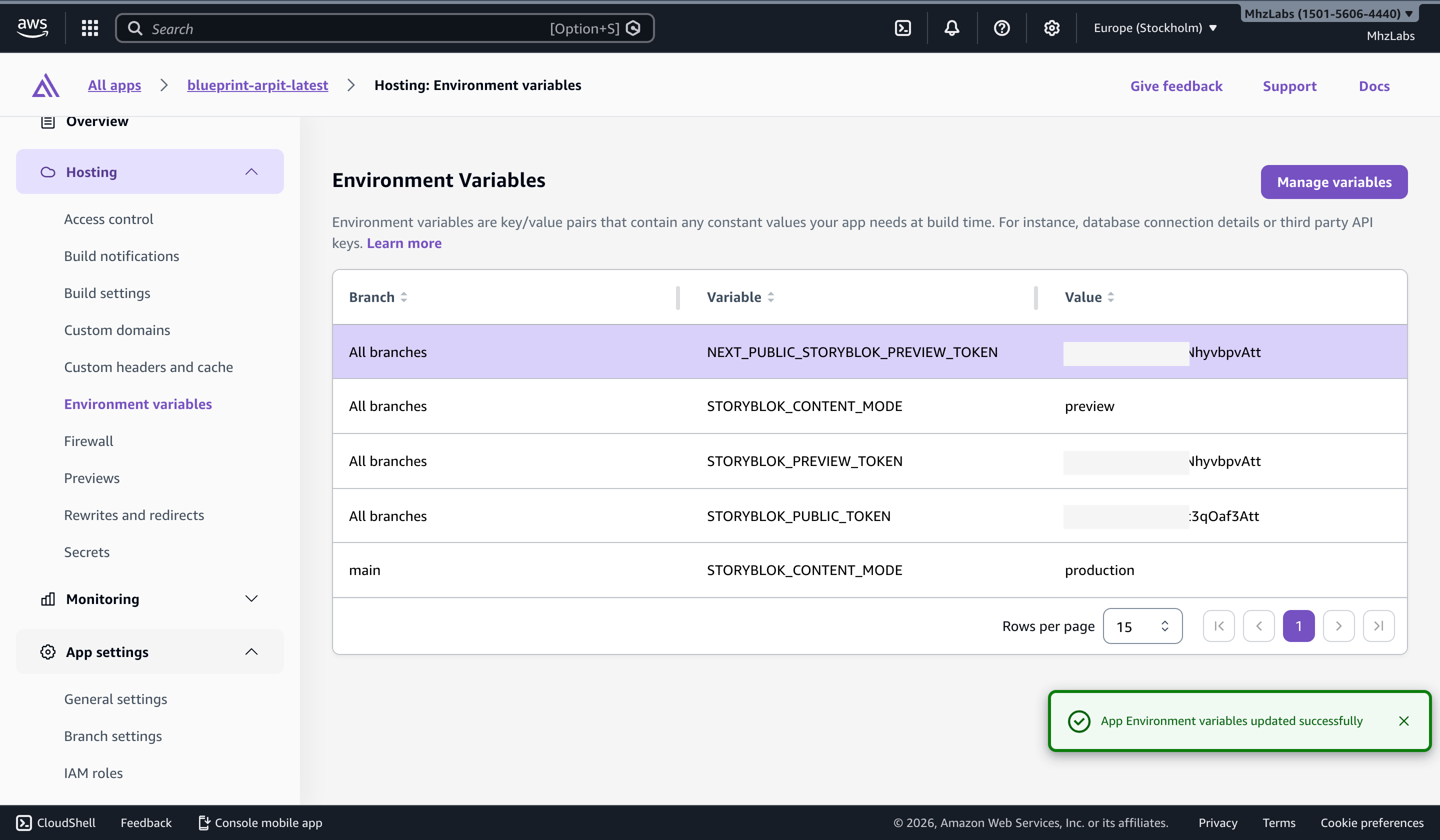Open the AWS services grid menu
This screenshot has height=840, width=1440.
pos(89,28)
